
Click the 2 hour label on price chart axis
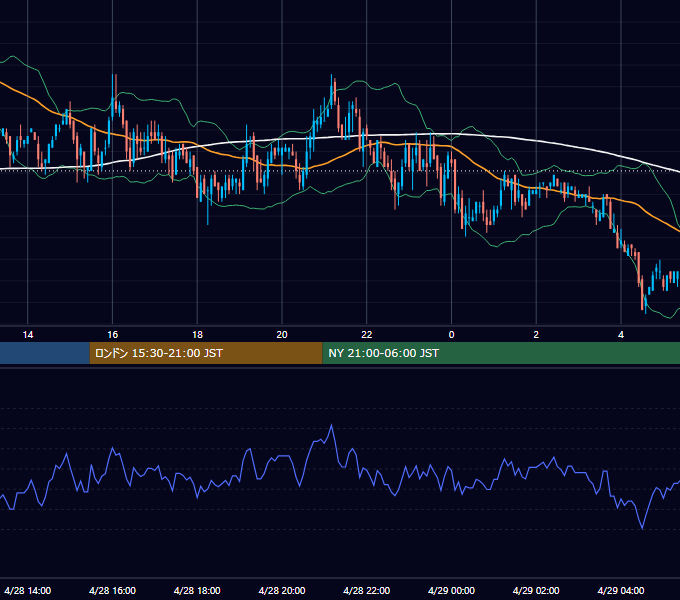536,335
